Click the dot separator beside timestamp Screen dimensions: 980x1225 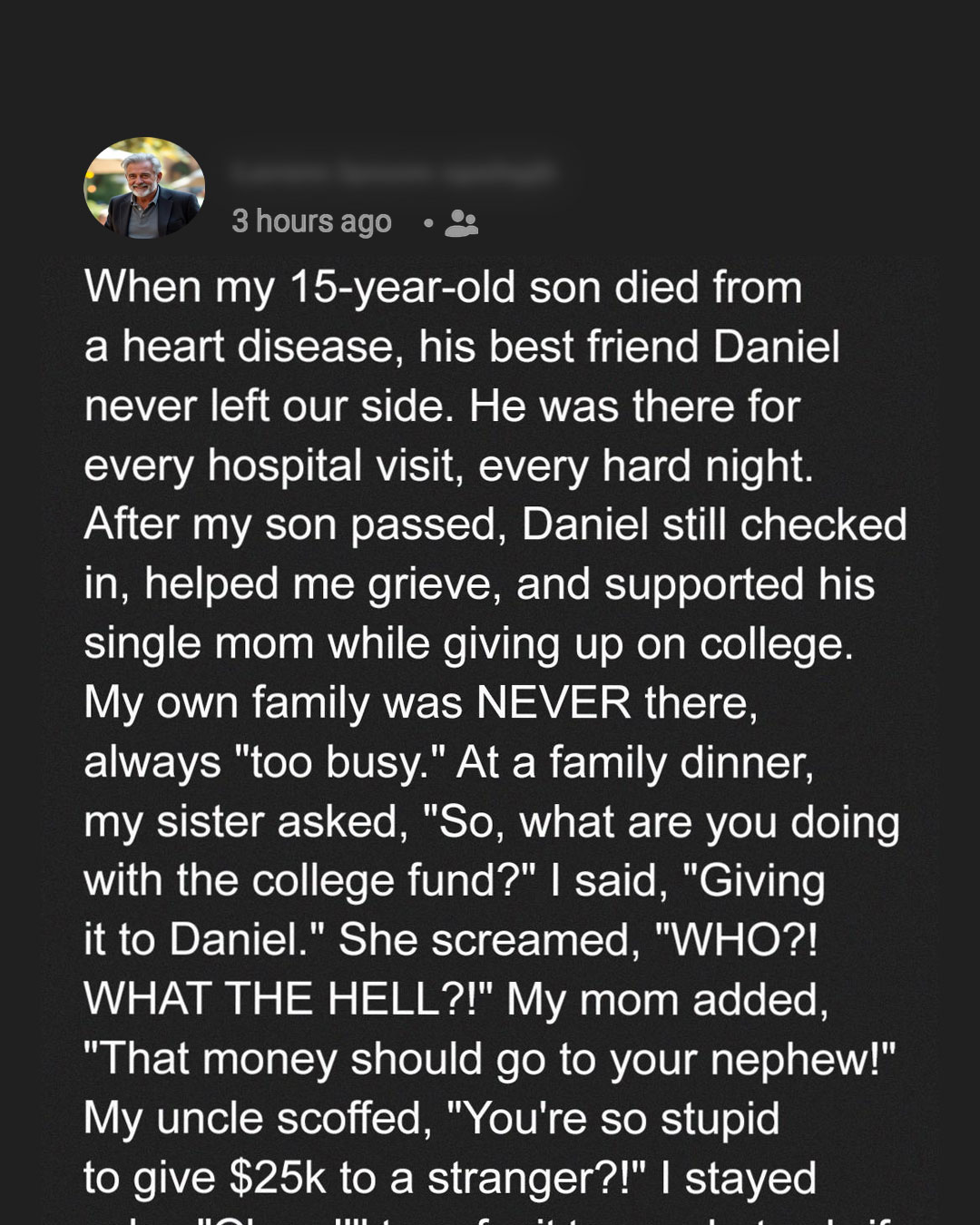pos(427,222)
